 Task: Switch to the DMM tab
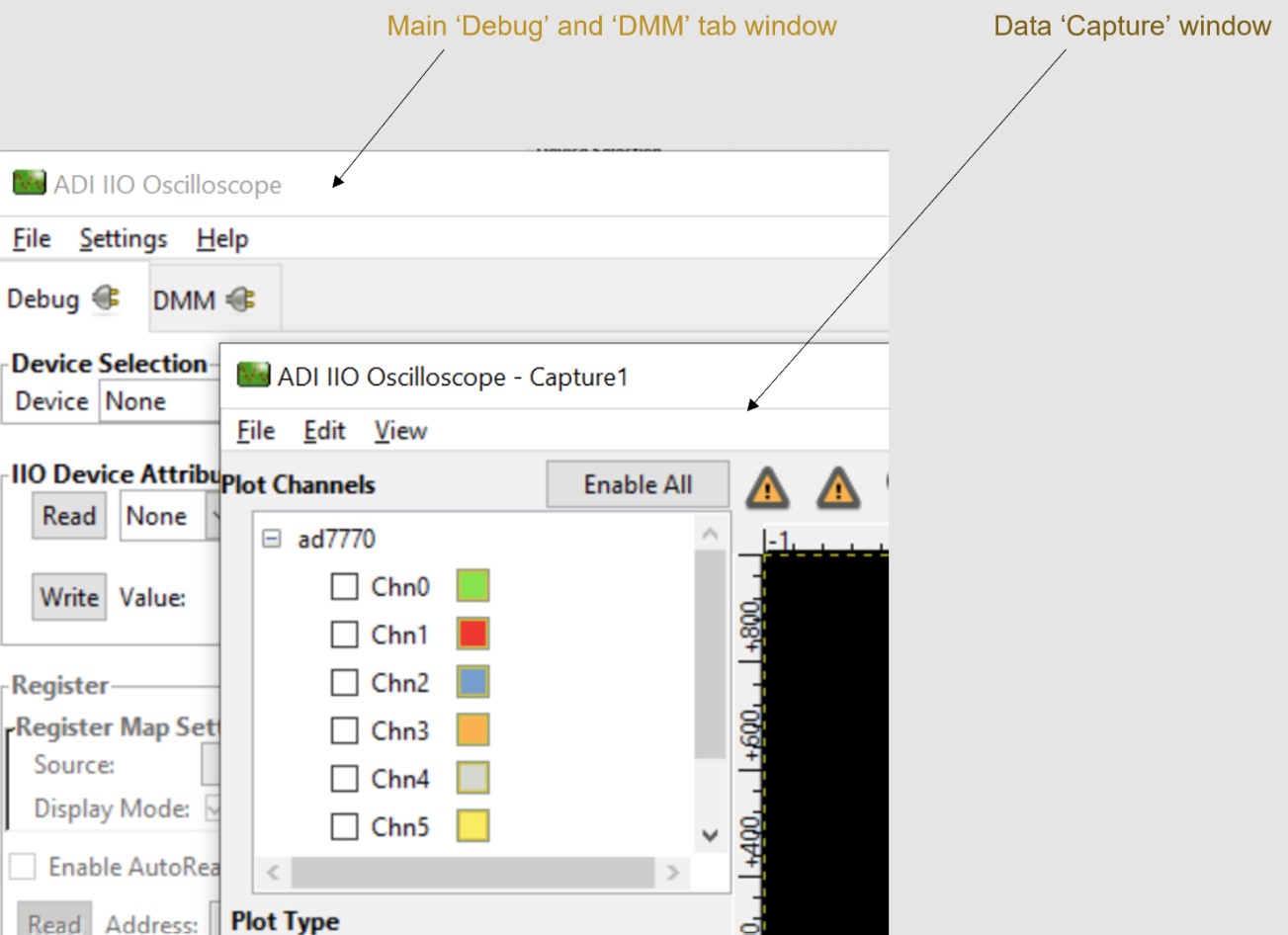click(x=215, y=298)
